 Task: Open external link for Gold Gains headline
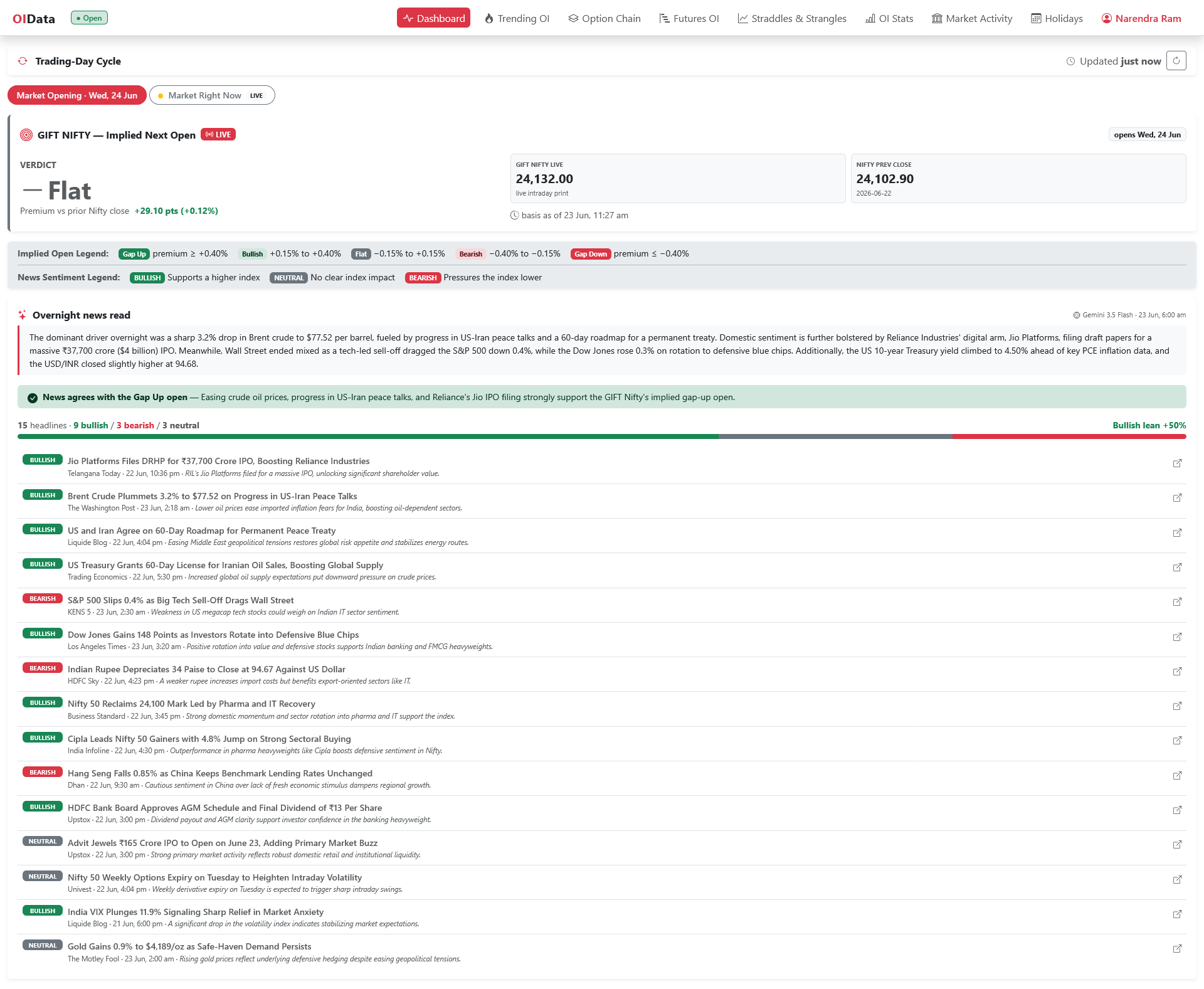[1178, 949]
